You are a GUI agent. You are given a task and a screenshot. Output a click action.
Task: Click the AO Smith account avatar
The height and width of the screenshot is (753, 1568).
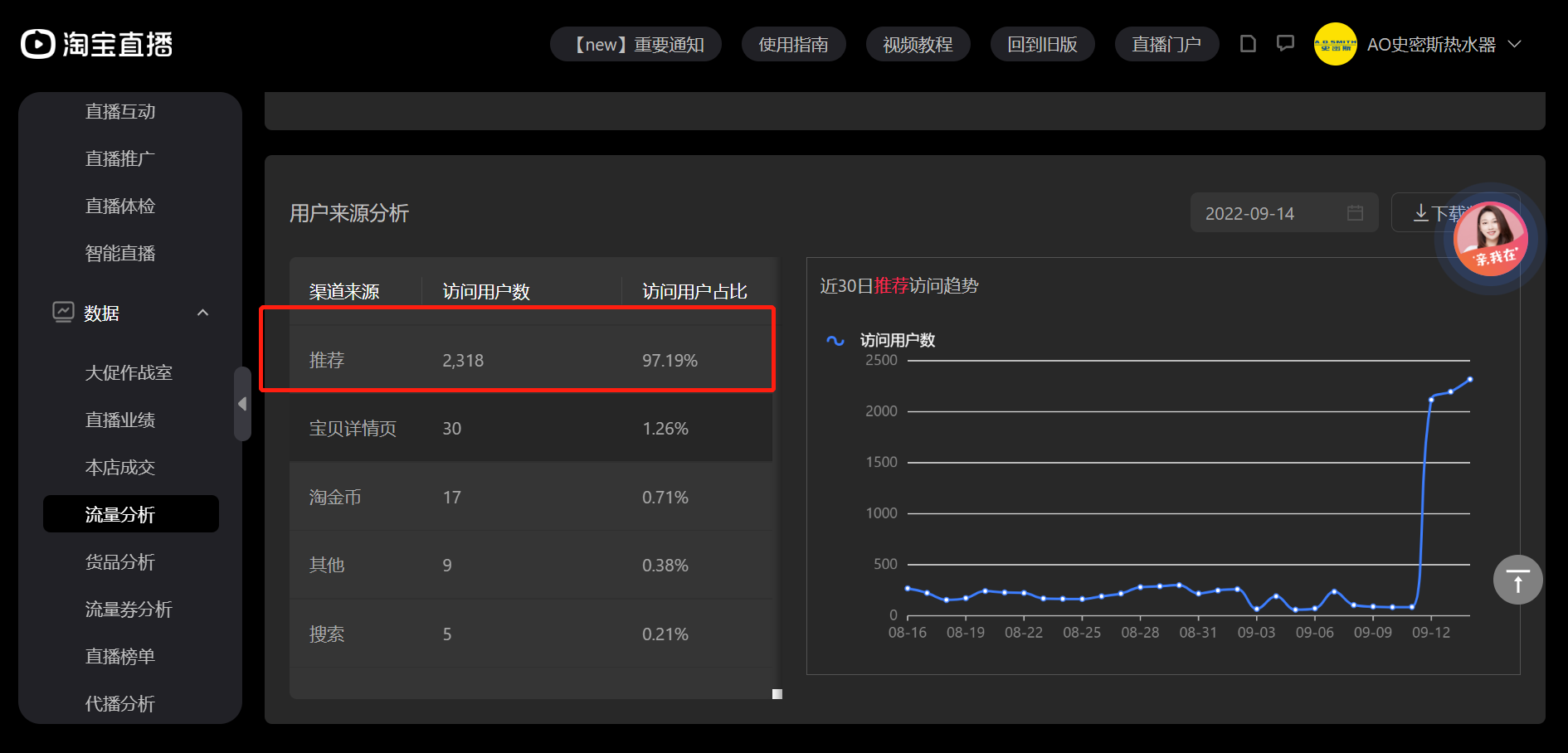pyautogui.click(x=1335, y=44)
